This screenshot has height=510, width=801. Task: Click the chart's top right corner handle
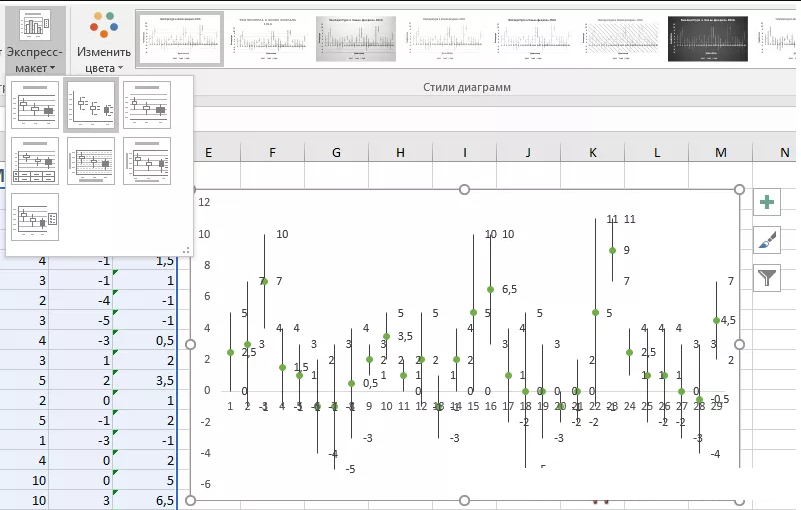coord(739,190)
